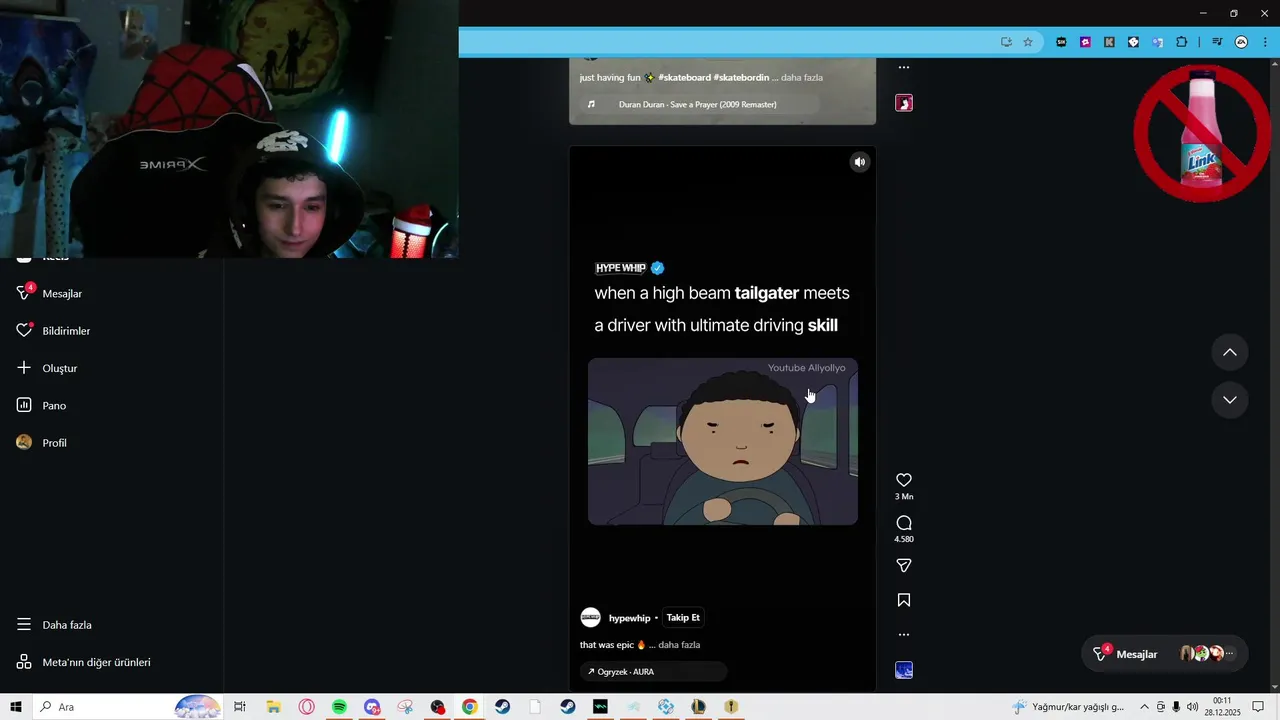Open volume control in system tray

[x=1192, y=707]
